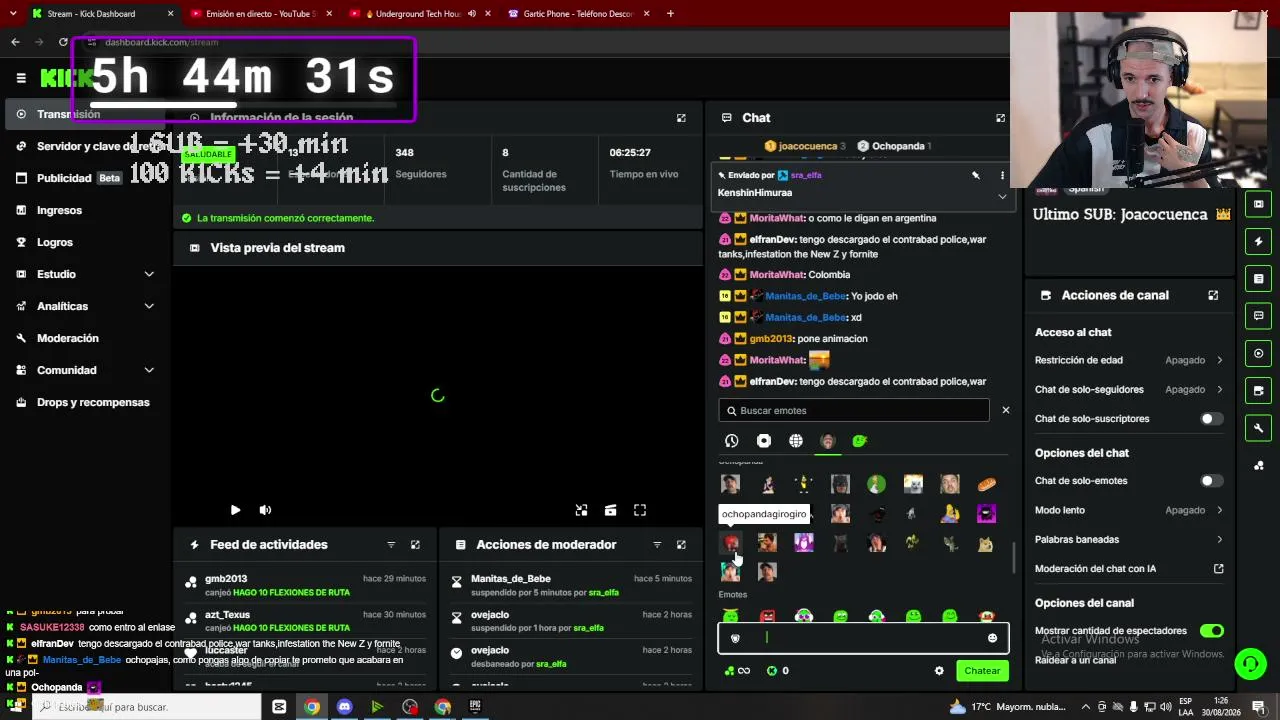The image size is (1280, 720).
Task: Open Chat de solo-seguidores setting
Action: click(1129, 389)
